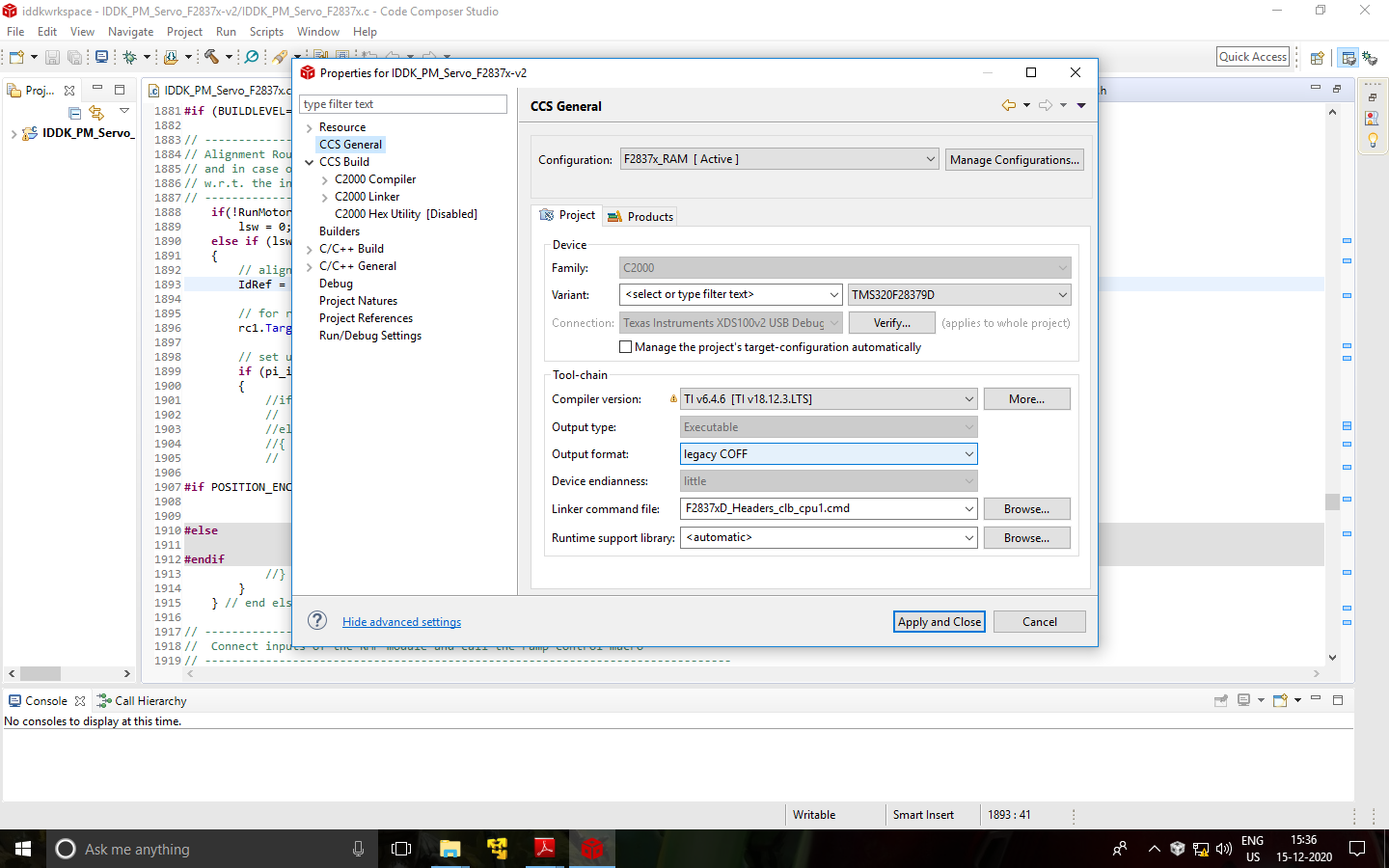Image resolution: width=1389 pixels, height=868 pixels.
Task: Open the Output format dropdown
Action: pos(968,453)
